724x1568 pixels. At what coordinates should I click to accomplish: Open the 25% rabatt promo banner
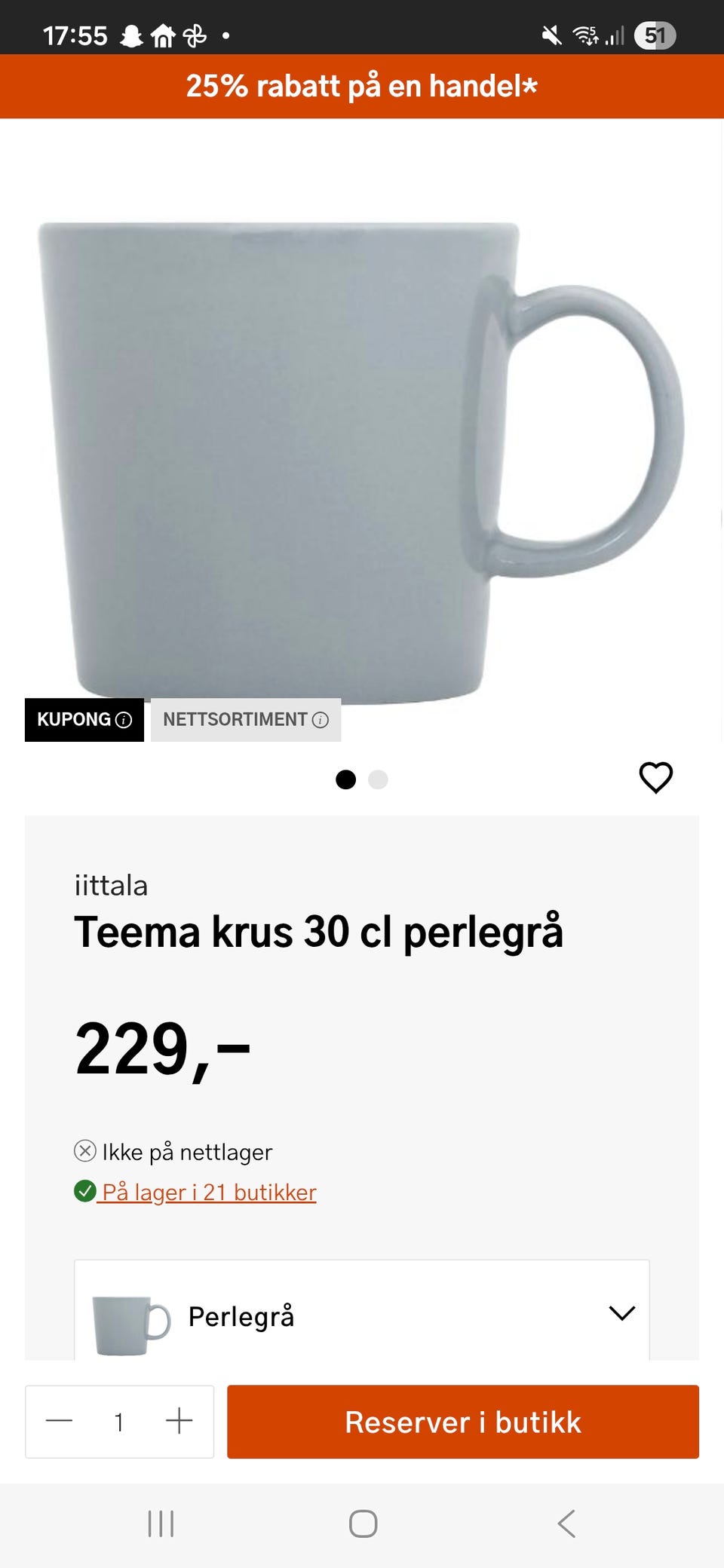(x=362, y=86)
